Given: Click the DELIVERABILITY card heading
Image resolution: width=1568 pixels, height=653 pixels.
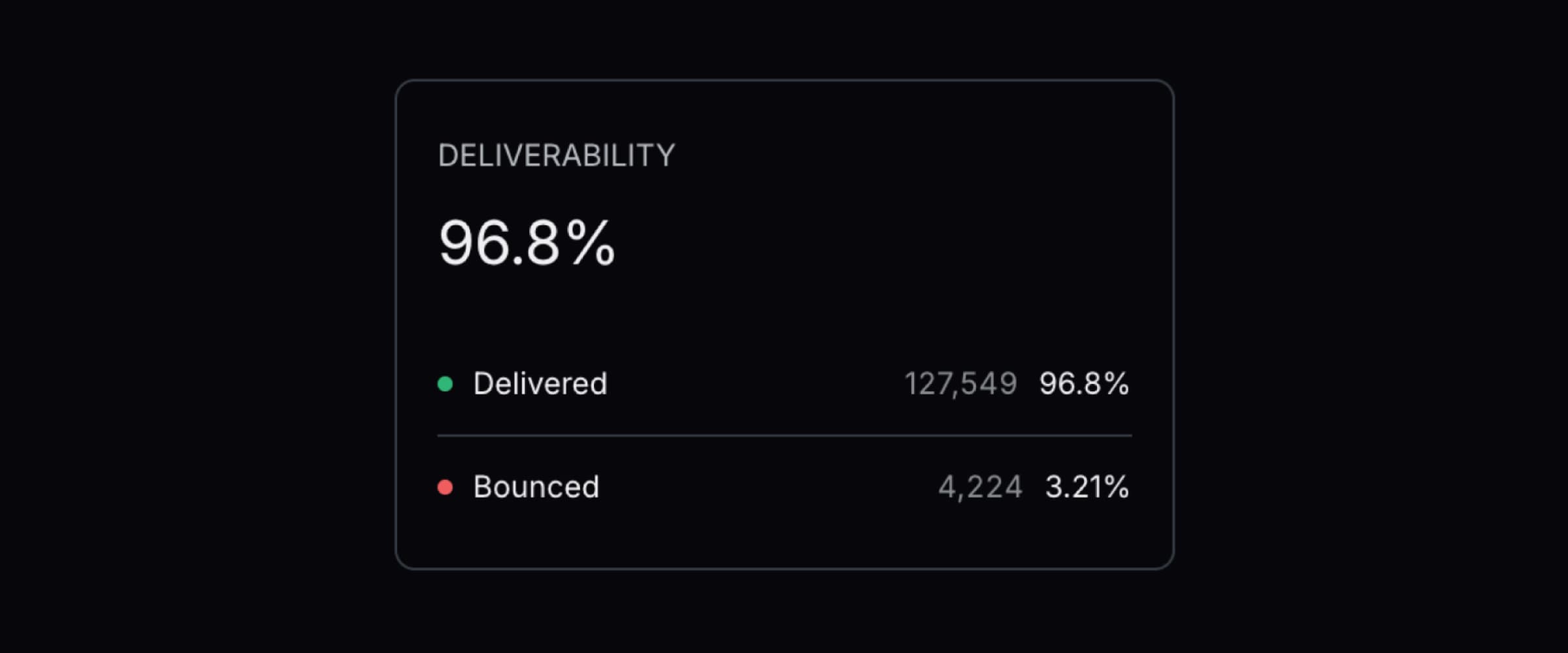Looking at the screenshot, I should pos(556,155).
